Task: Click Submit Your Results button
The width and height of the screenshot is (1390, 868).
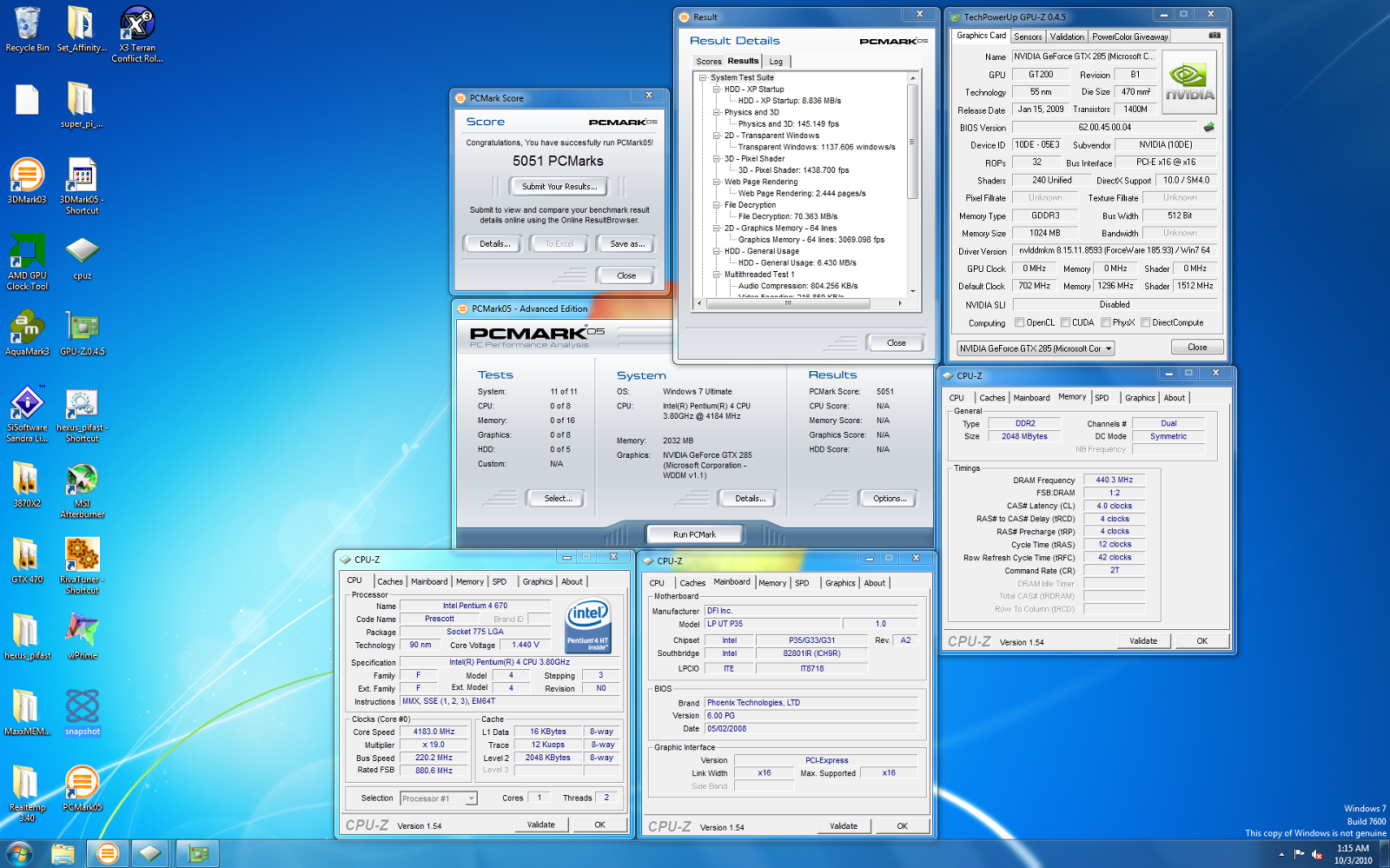Action: (559, 186)
